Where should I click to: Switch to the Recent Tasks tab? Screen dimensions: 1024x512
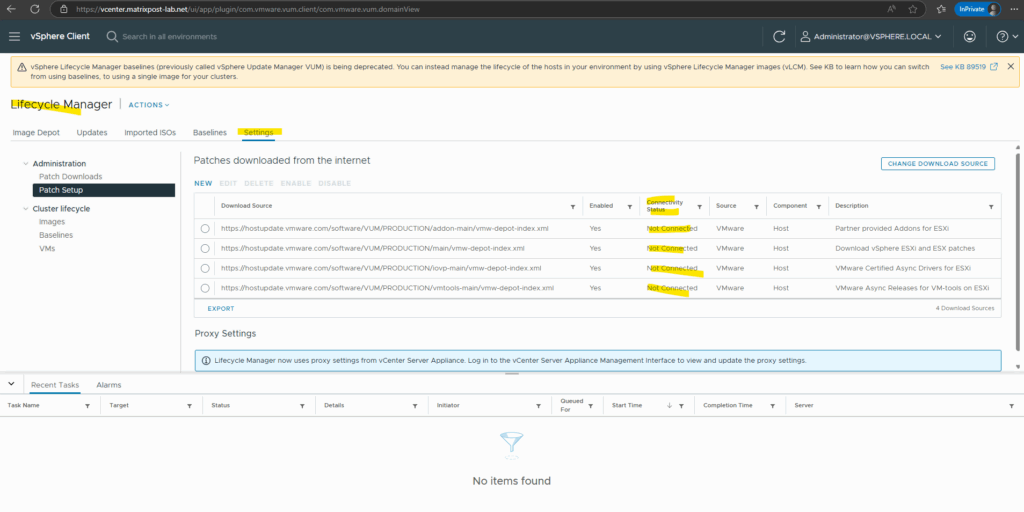(x=55, y=385)
